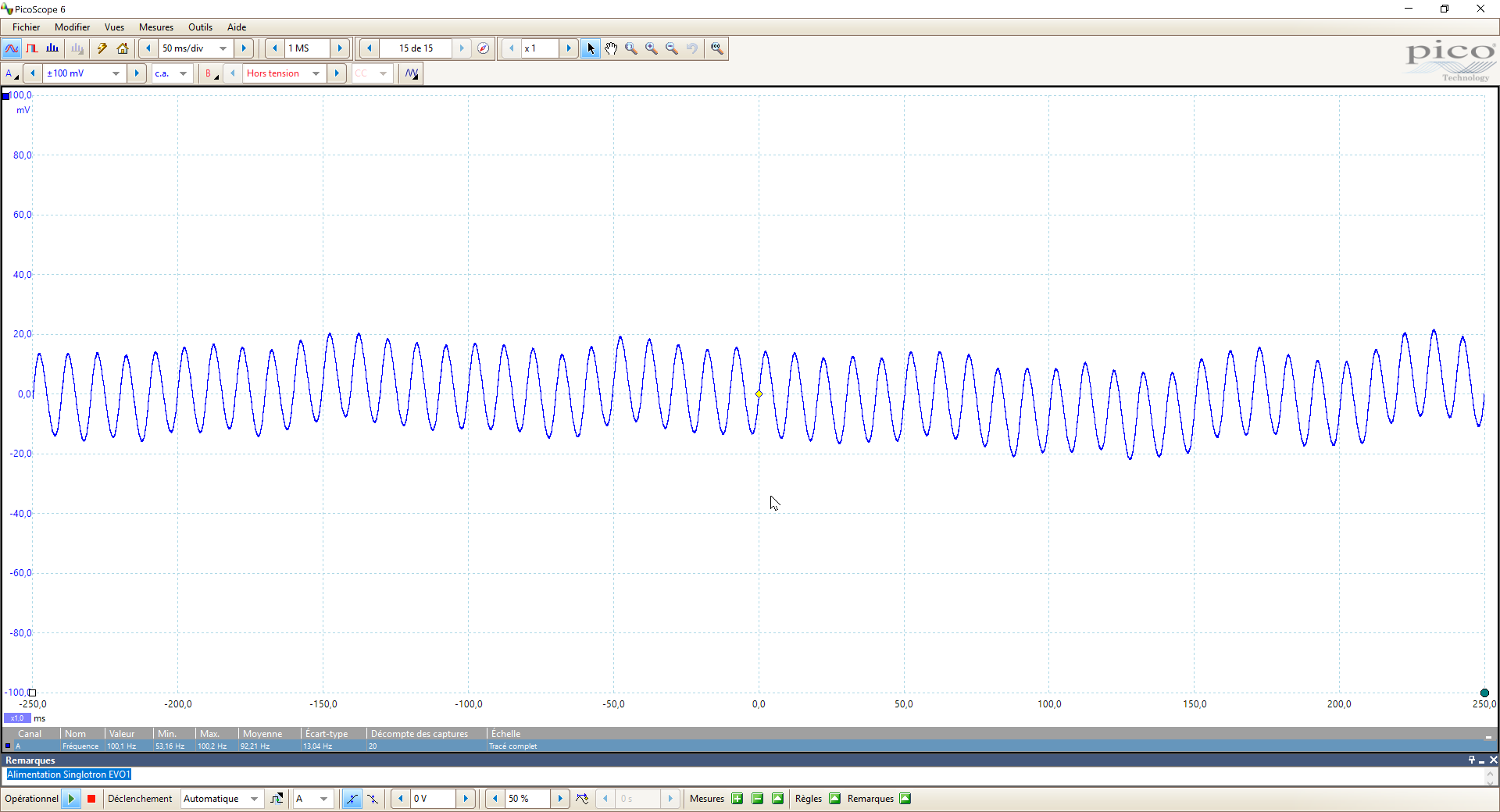Decrease trigger threshold 0 V arrow
The width and height of the screenshot is (1500, 812).
point(401,799)
